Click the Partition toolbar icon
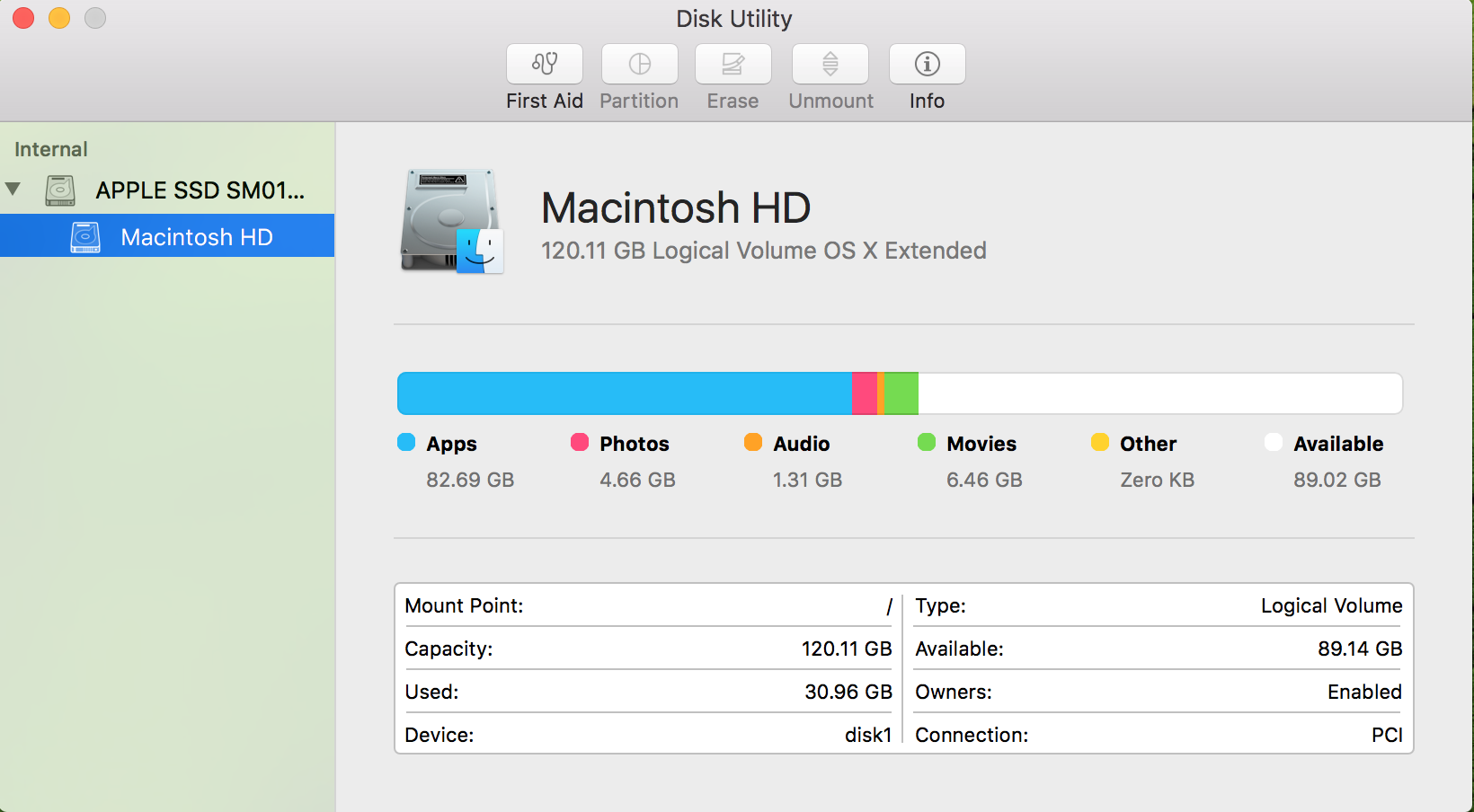Screen dimensions: 1474x812 [640, 64]
